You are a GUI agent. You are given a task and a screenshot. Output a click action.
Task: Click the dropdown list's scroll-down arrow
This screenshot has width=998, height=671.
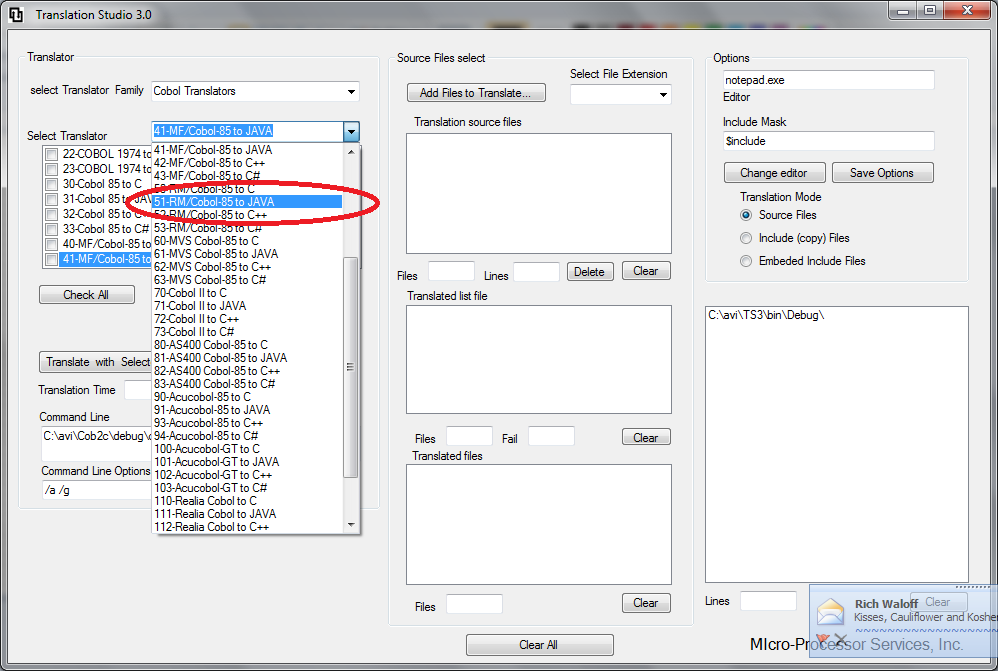pos(351,525)
